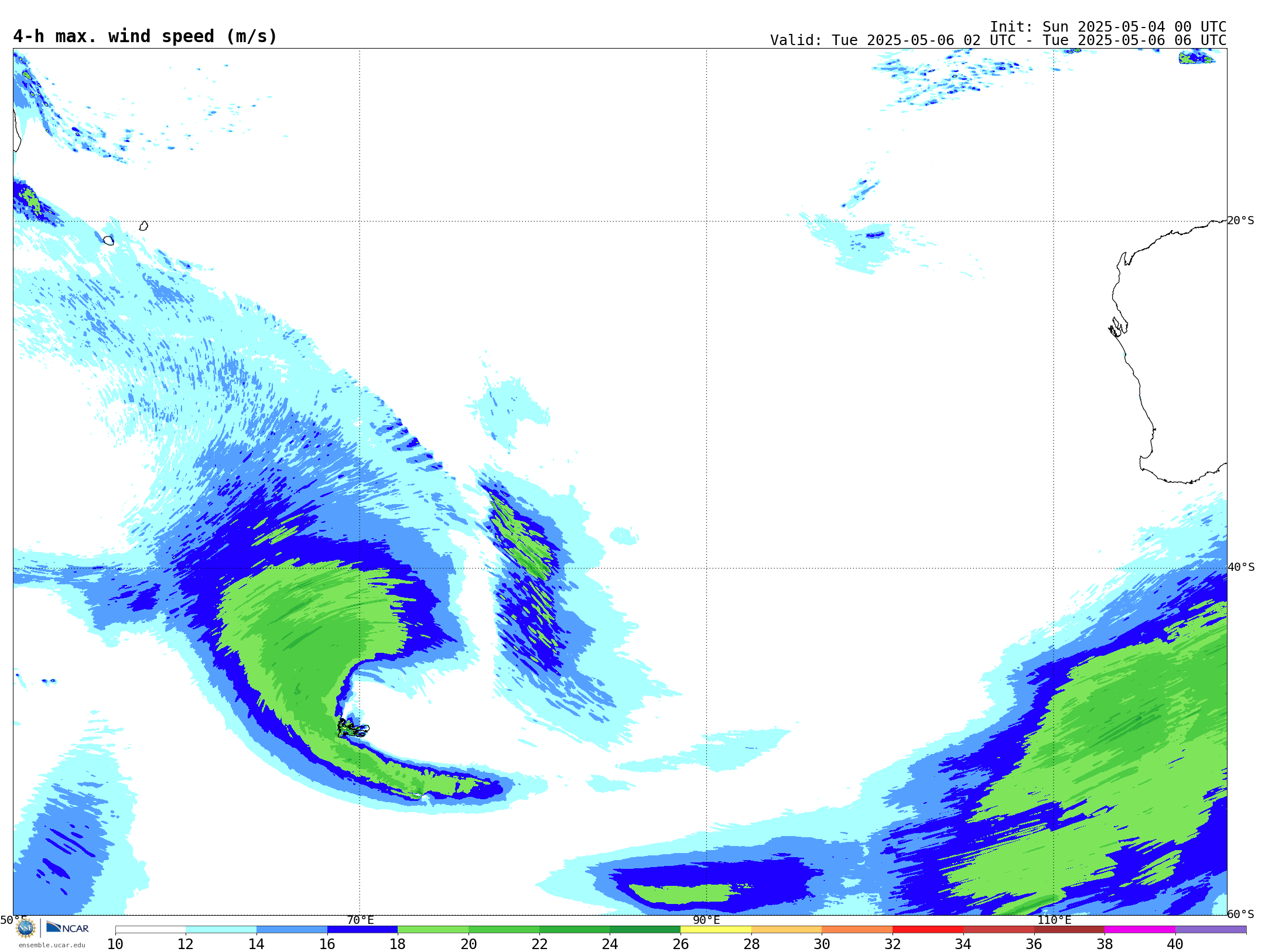This screenshot has width=1265, height=952.
Task: Click the brown-red swatch between 36 and 38
Action: (x=1069, y=929)
